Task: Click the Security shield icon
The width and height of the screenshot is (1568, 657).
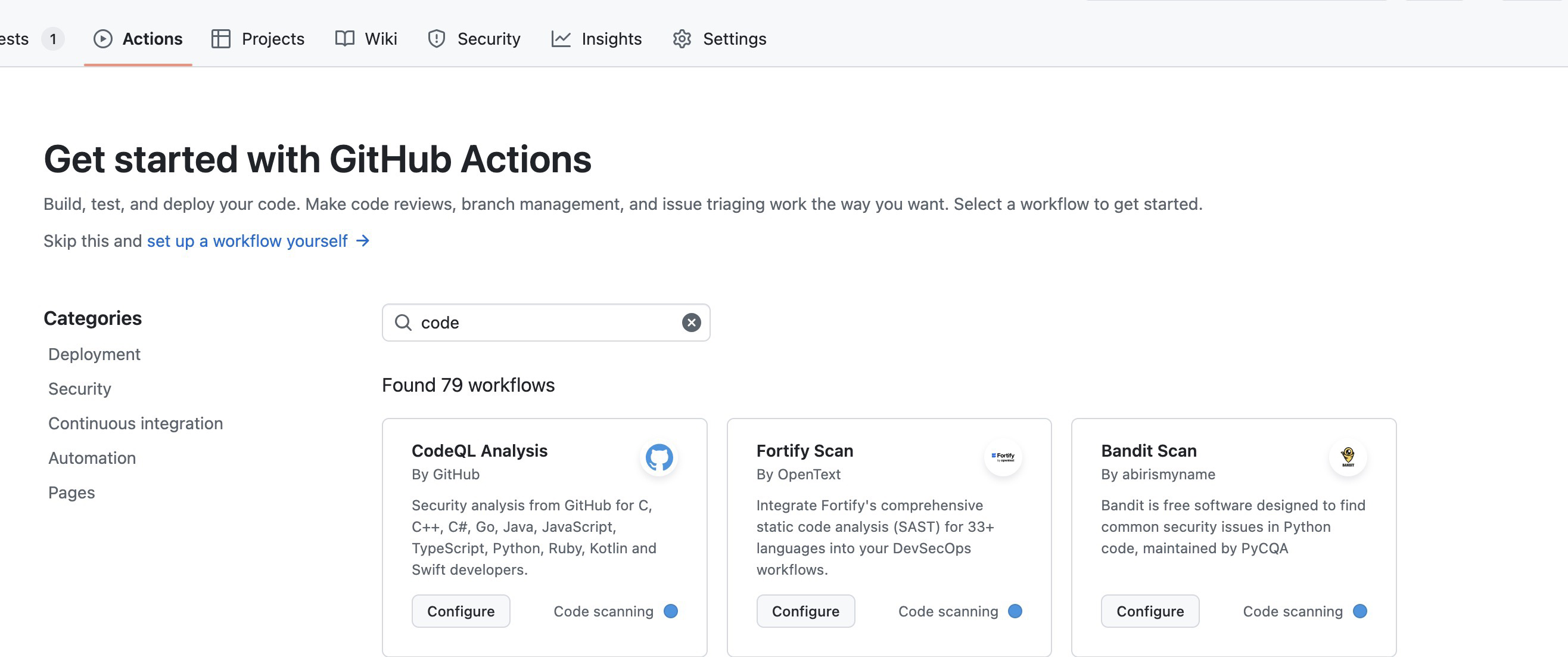Action: click(x=437, y=39)
